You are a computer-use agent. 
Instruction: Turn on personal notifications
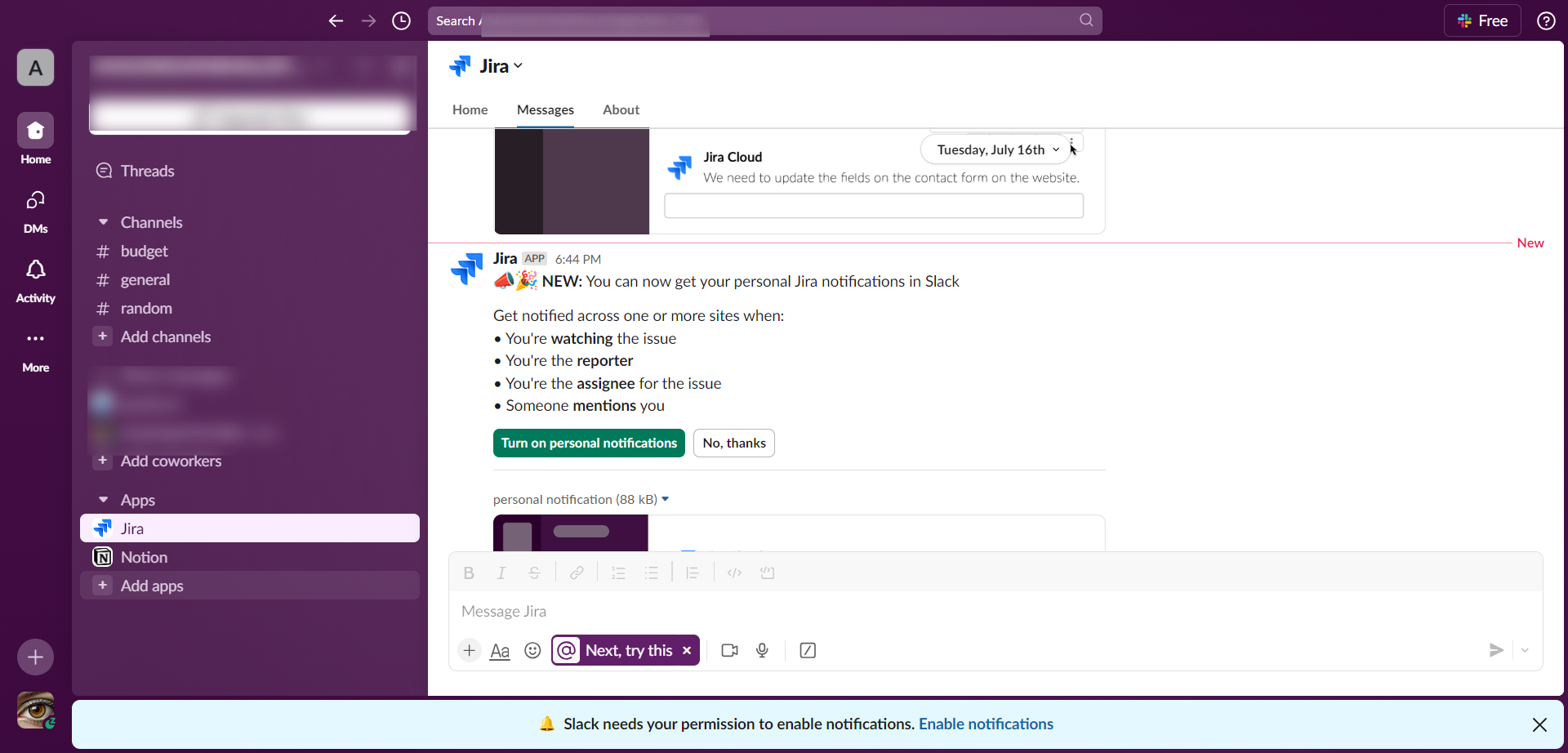(589, 443)
